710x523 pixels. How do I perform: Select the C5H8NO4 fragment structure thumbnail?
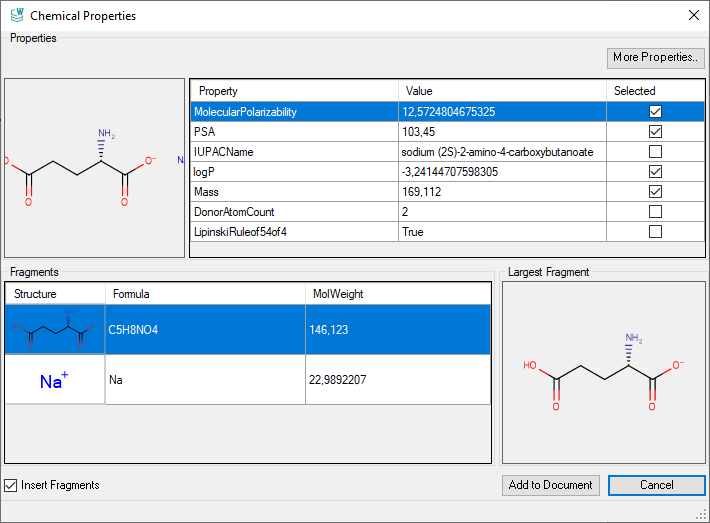[55, 329]
